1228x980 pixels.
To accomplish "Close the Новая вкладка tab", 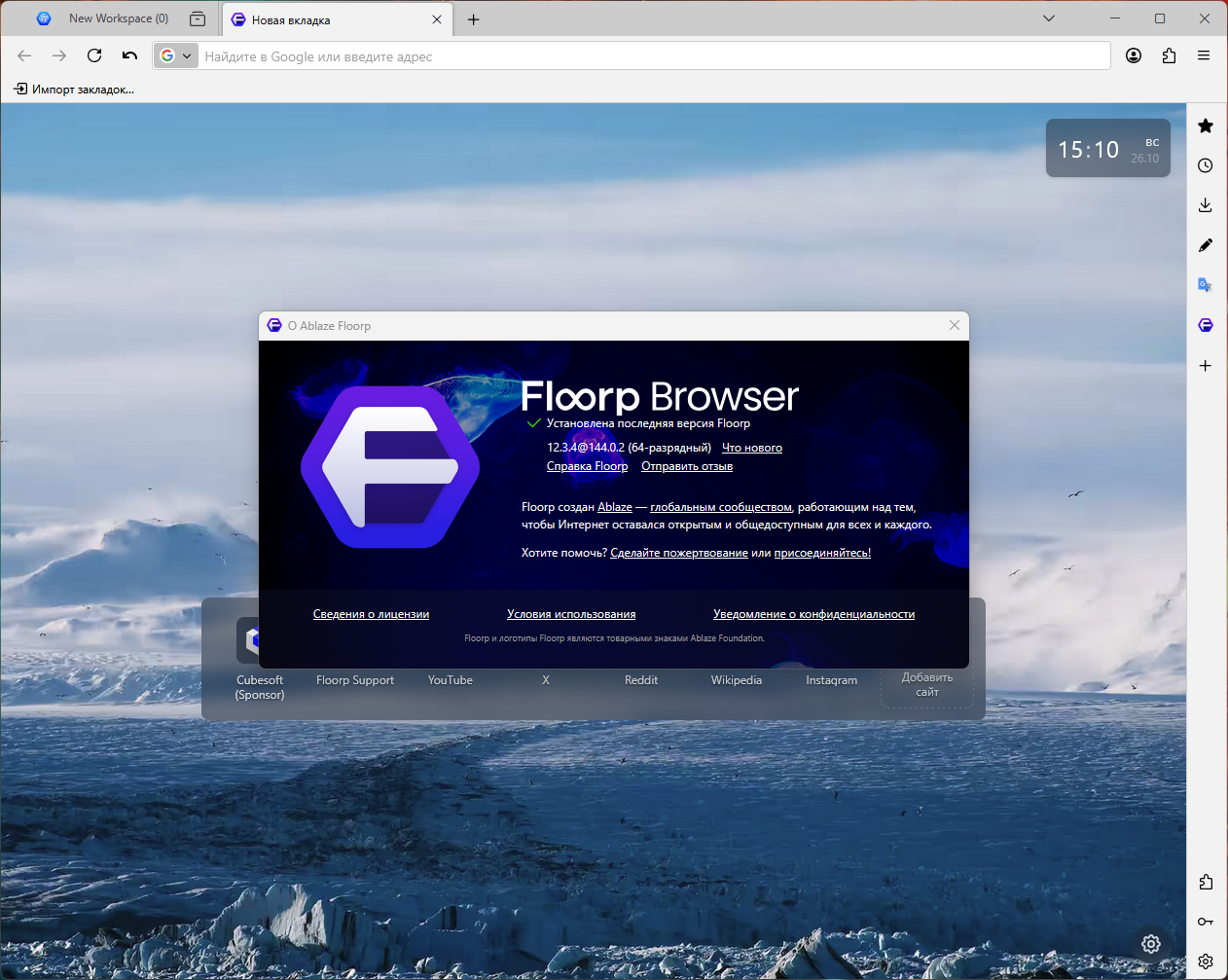I will pos(437,19).
